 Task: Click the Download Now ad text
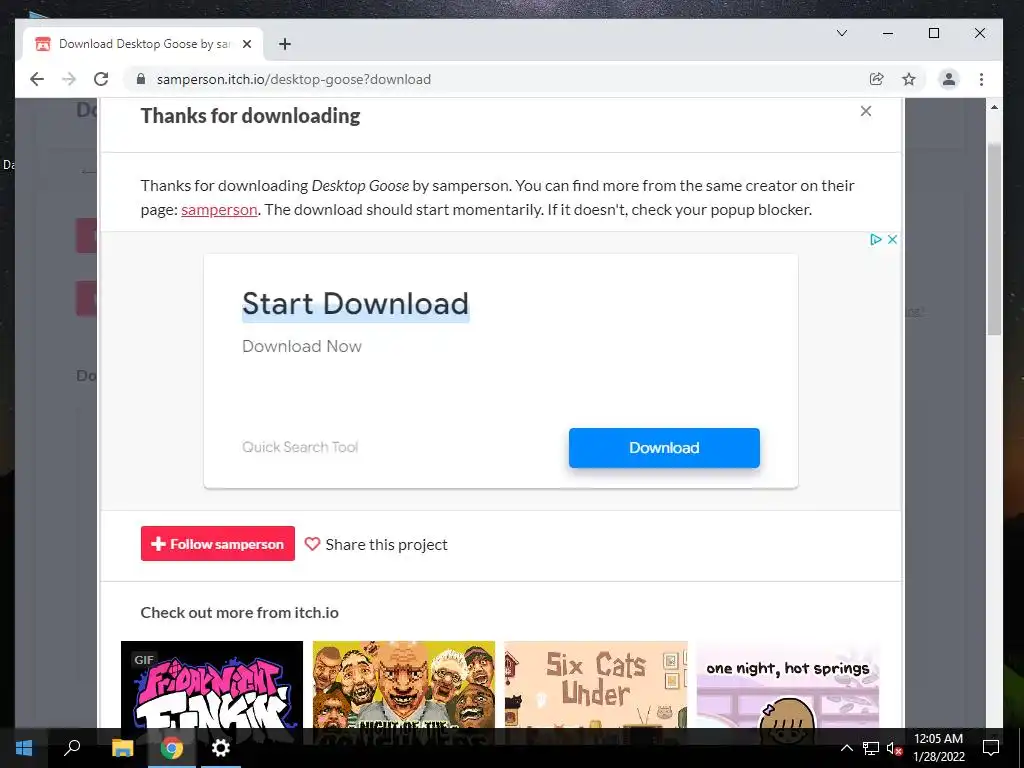click(302, 346)
